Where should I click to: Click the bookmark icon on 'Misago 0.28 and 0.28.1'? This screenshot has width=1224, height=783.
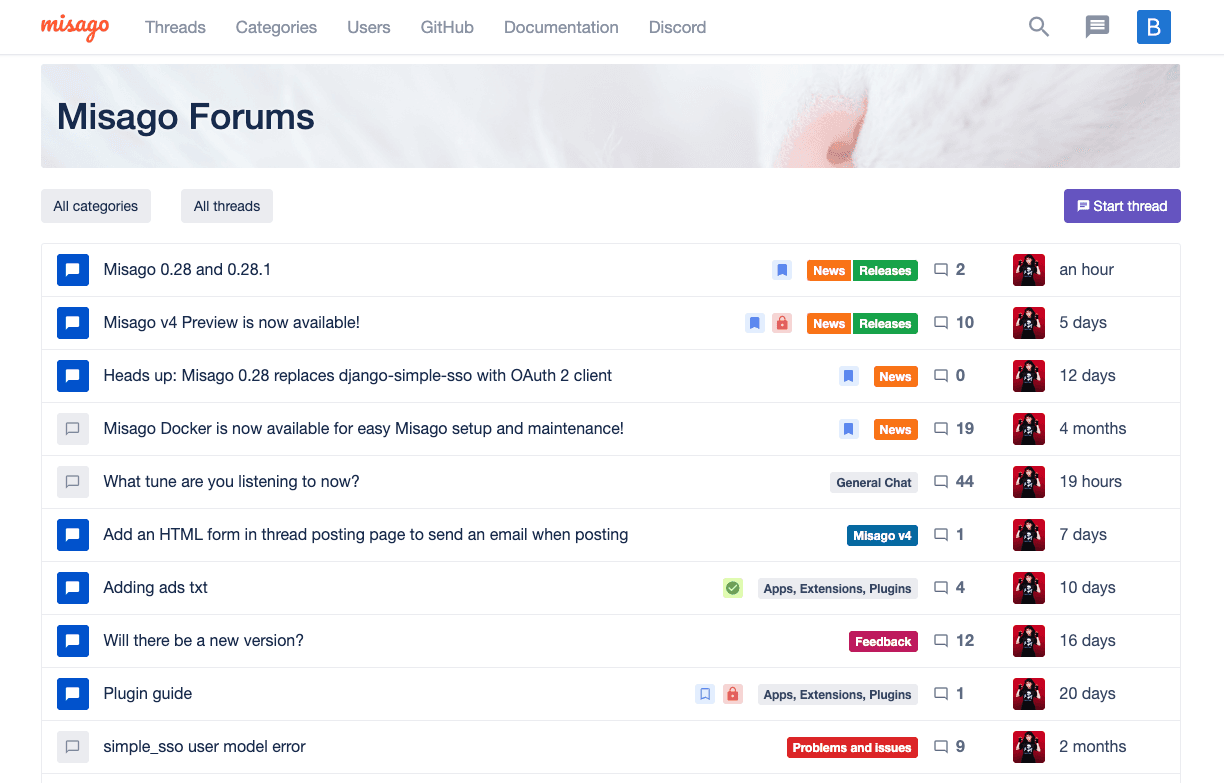coord(782,270)
